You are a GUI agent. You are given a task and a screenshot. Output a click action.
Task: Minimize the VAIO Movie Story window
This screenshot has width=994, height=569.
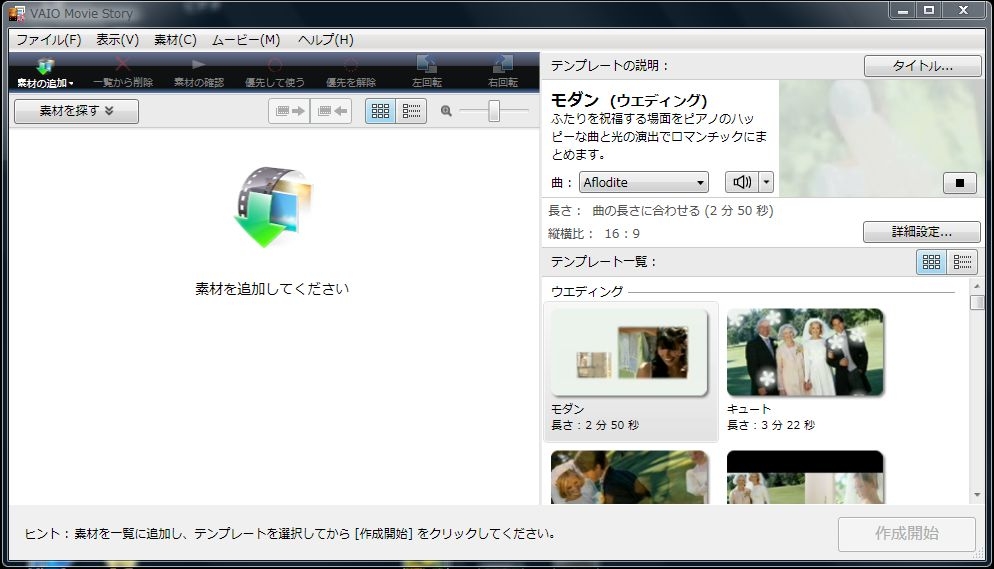point(903,10)
